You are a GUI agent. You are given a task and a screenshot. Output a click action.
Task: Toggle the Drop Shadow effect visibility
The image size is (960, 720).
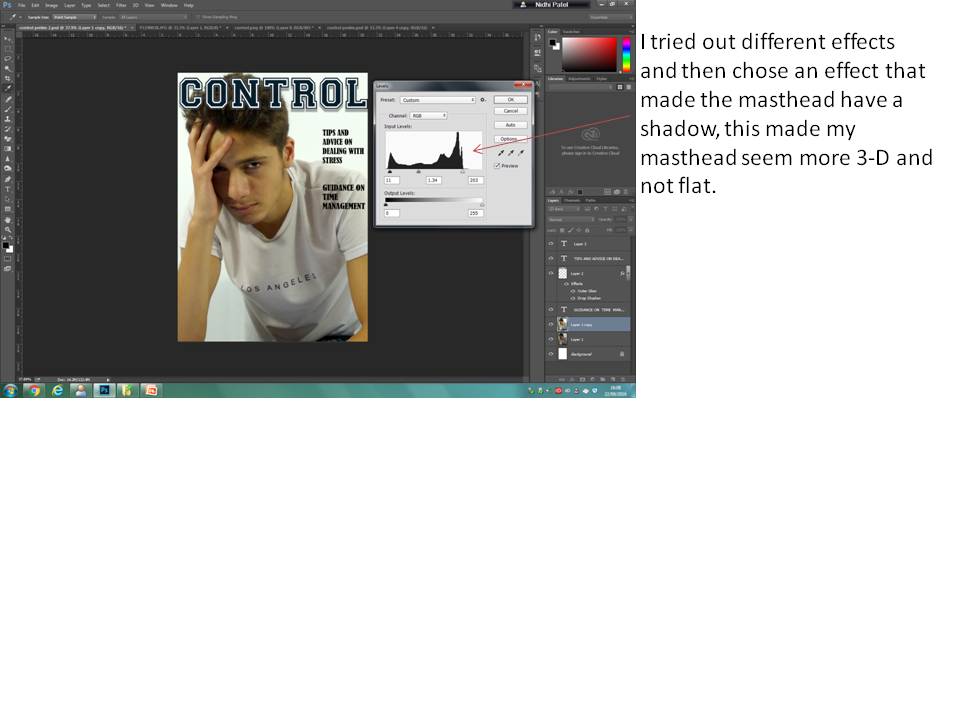click(x=572, y=298)
